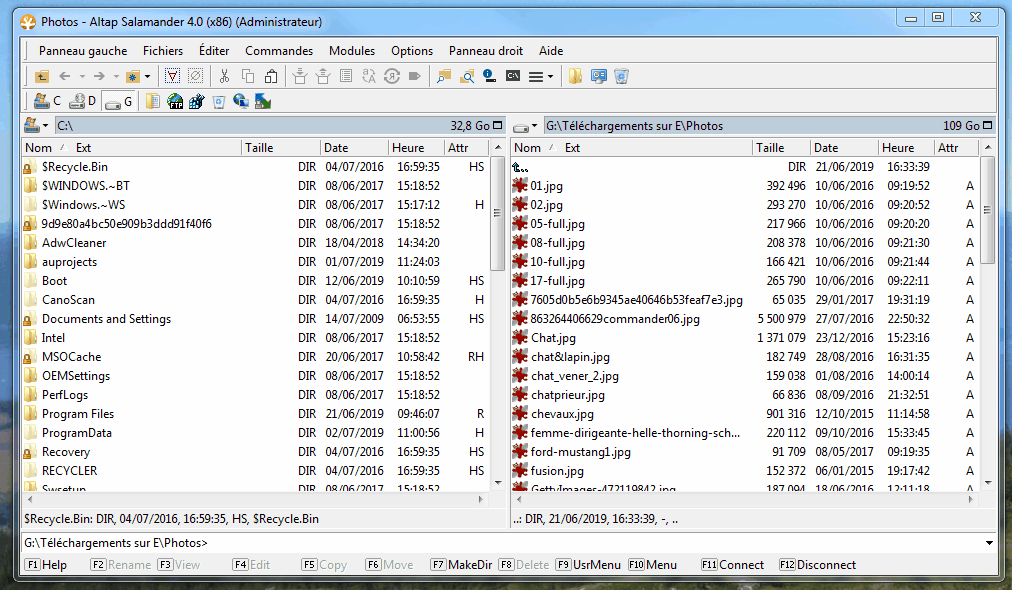Open the Aide menu
Image resolution: width=1012 pixels, height=590 pixels.
pyautogui.click(x=551, y=50)
